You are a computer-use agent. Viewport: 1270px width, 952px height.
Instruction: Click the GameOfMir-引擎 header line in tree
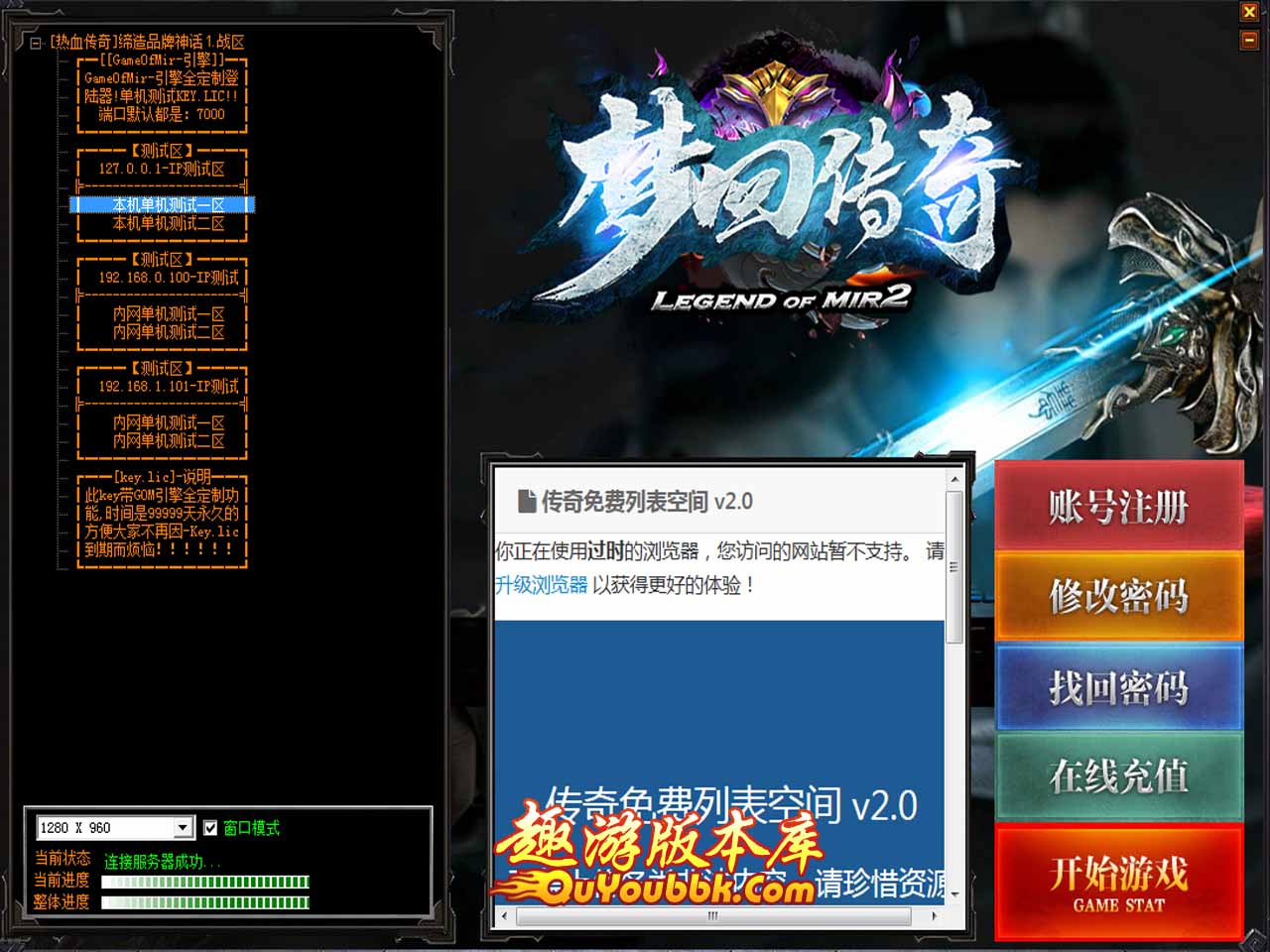point(162,59)
